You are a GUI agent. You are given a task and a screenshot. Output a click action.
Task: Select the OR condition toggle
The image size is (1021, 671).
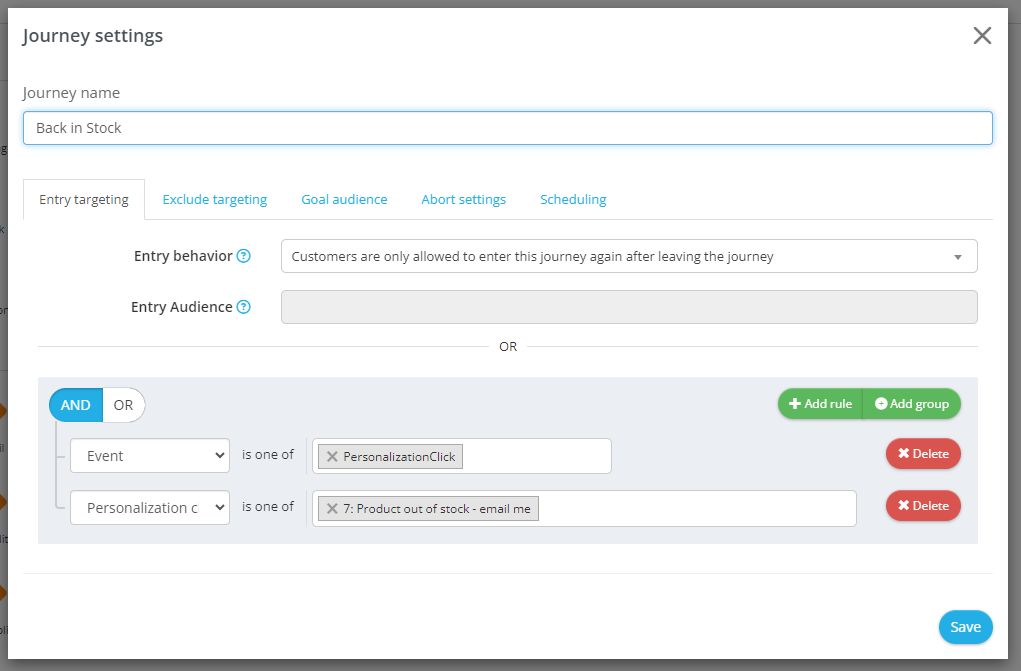[x=124, y=405]
